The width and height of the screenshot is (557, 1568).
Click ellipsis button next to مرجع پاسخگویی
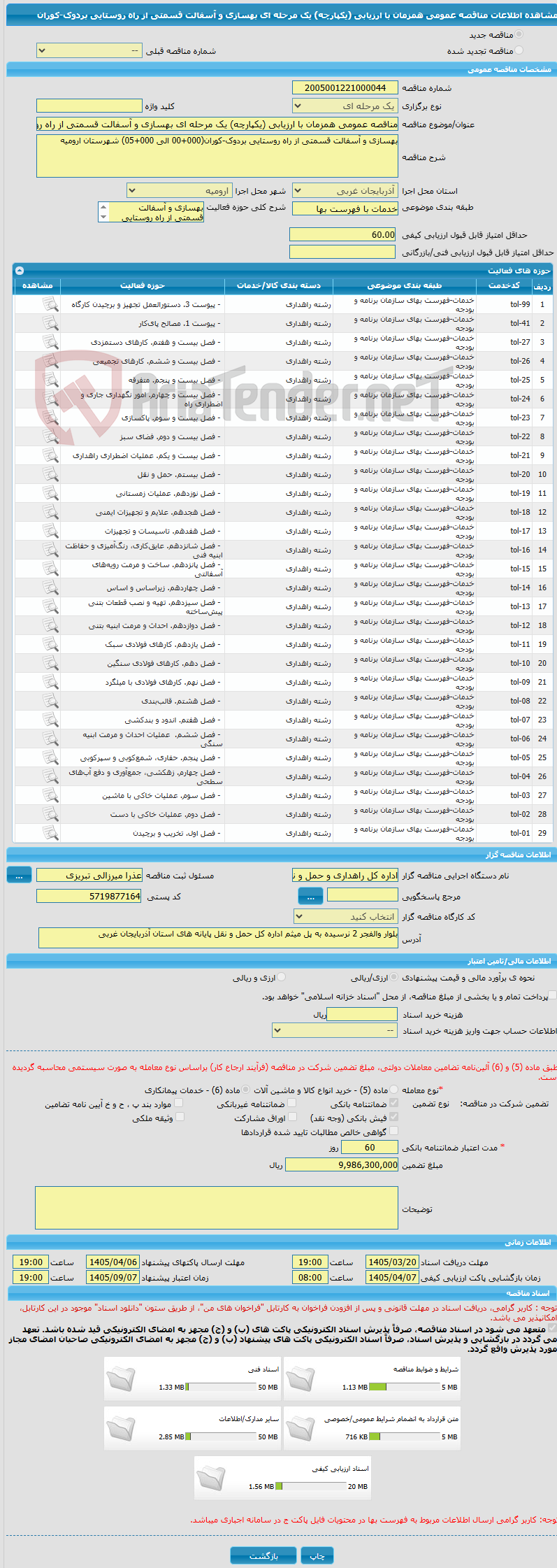click(310, 896)
